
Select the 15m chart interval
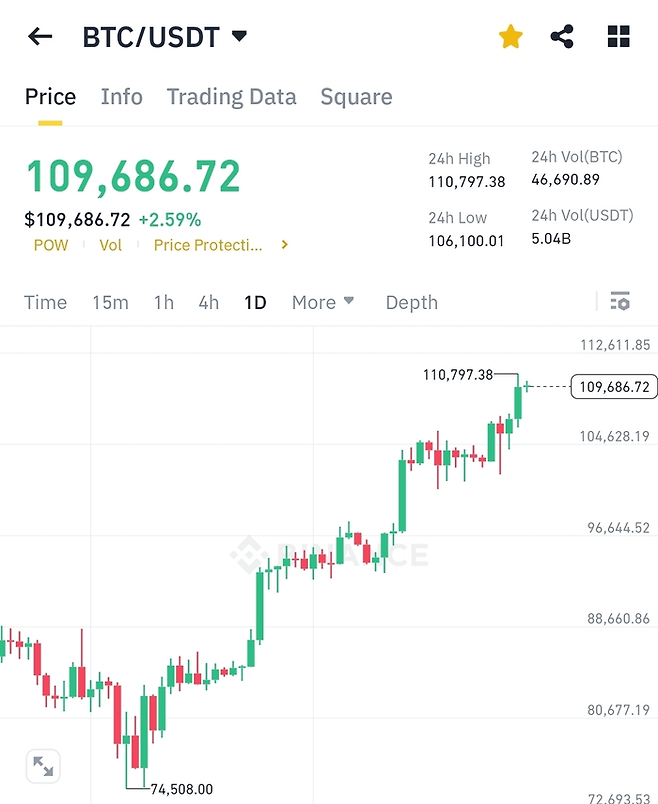pos(110,302)
